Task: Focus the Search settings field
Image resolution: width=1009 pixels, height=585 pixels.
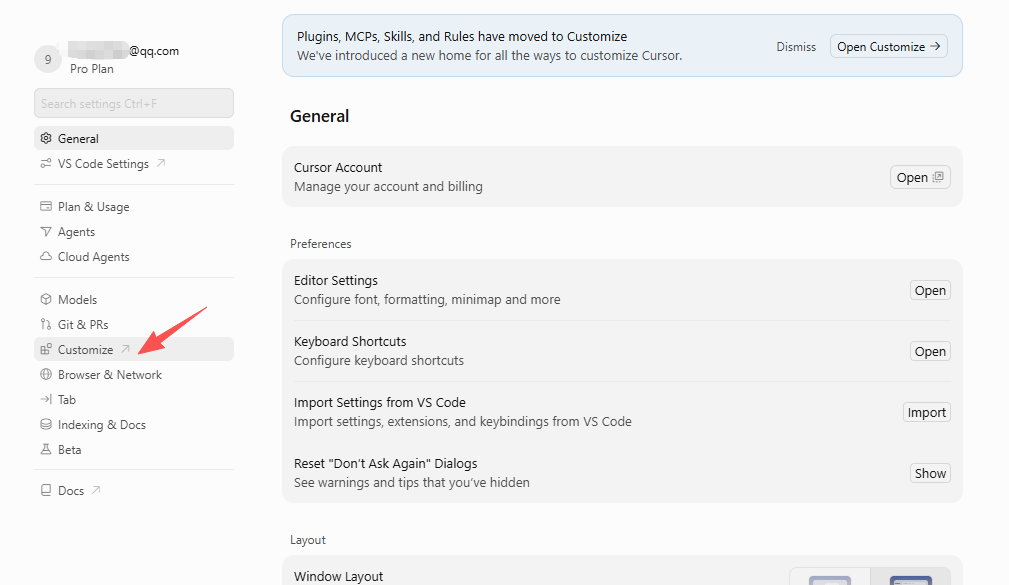Action: tap(134, 103)
